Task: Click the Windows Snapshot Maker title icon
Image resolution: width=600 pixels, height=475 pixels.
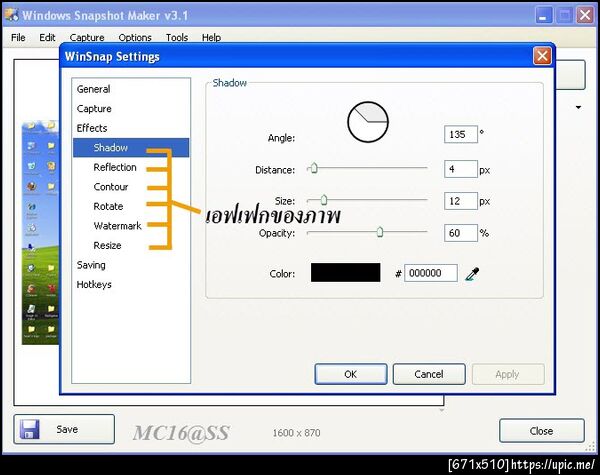Action: tap(11, 15)
